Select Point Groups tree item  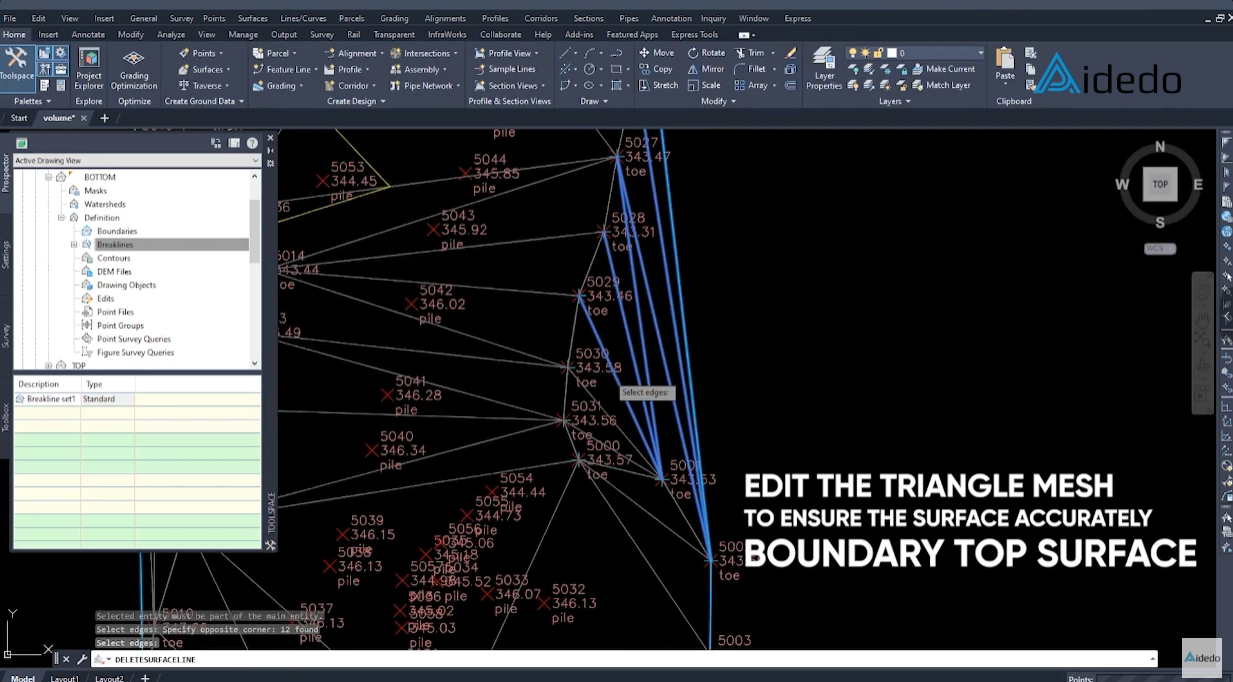(x=120, y=325)
